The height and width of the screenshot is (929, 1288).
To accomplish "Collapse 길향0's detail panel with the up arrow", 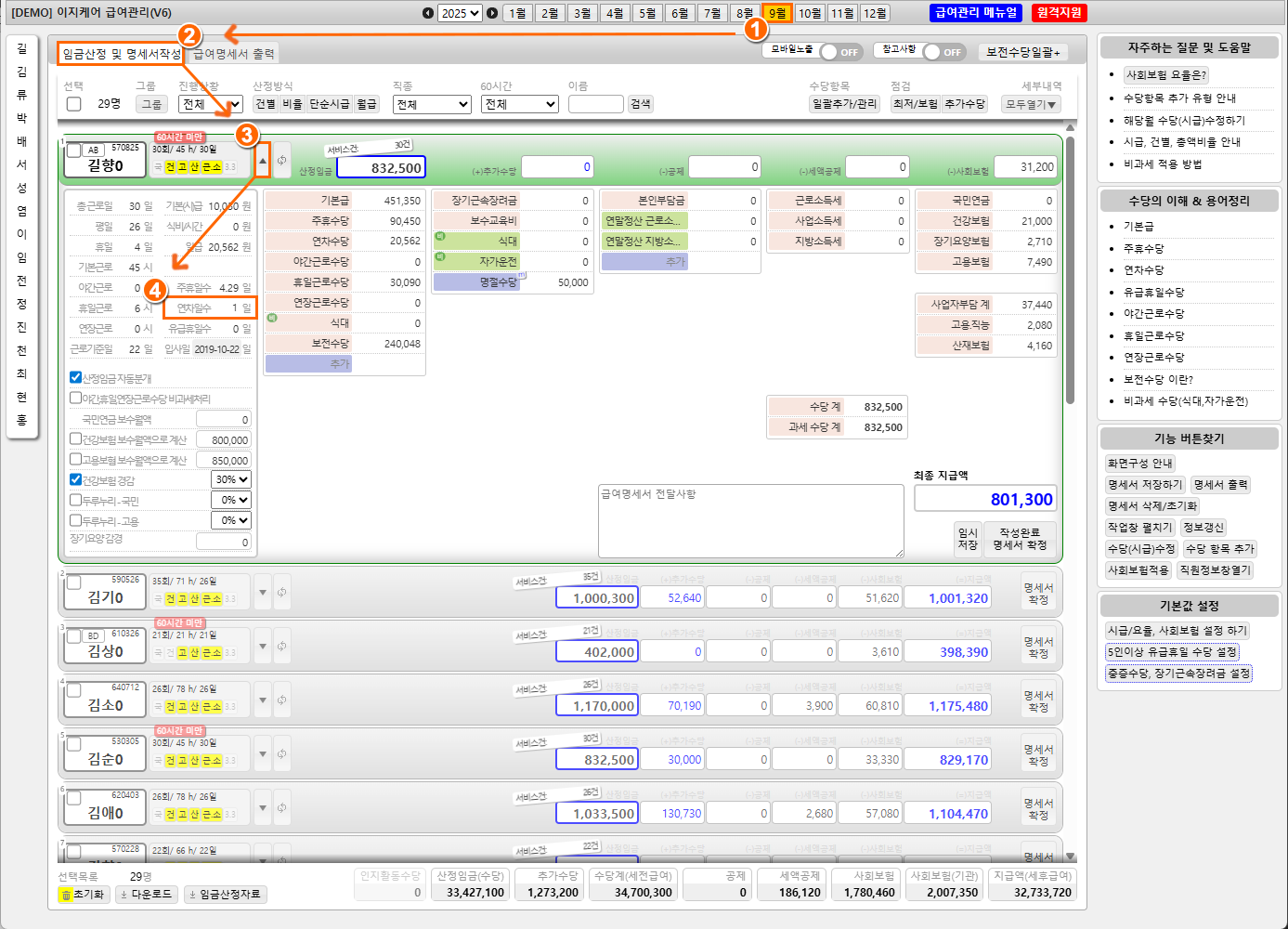I will click(x=263, y=160).
